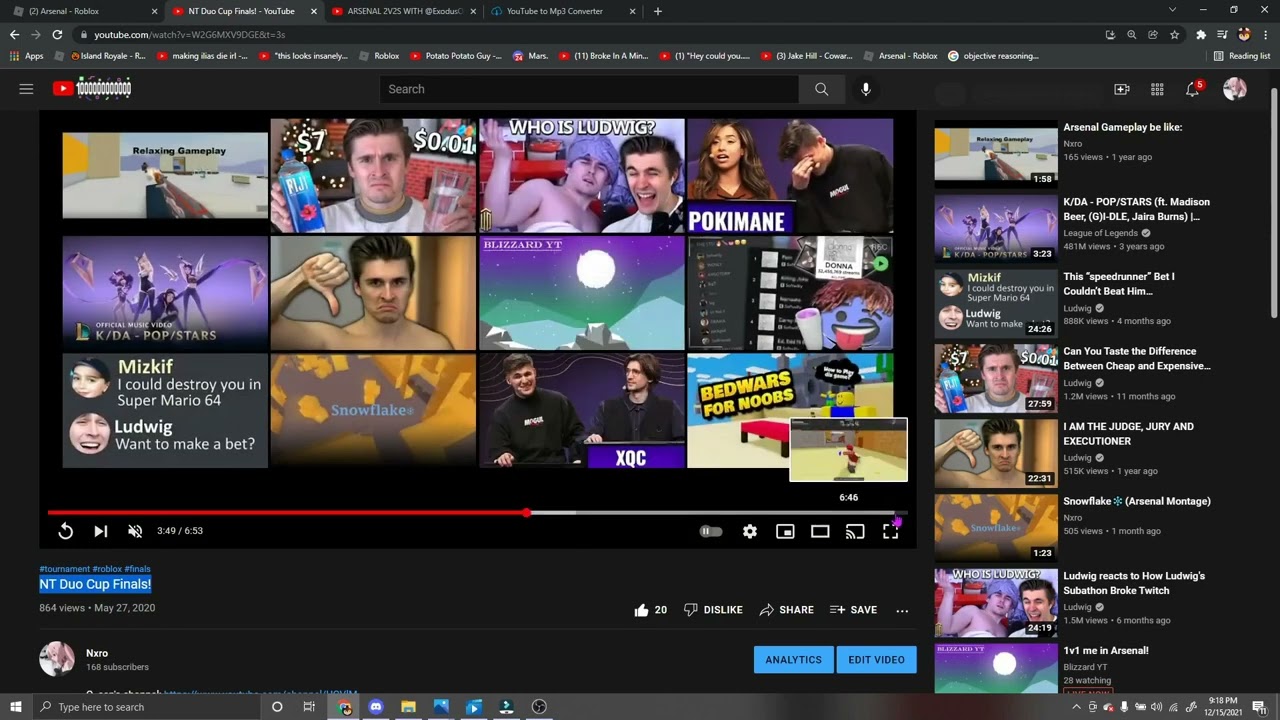Open the YouTube hamburger guide menu
This screenshot has height=720, width=1280.
(26, 89)
